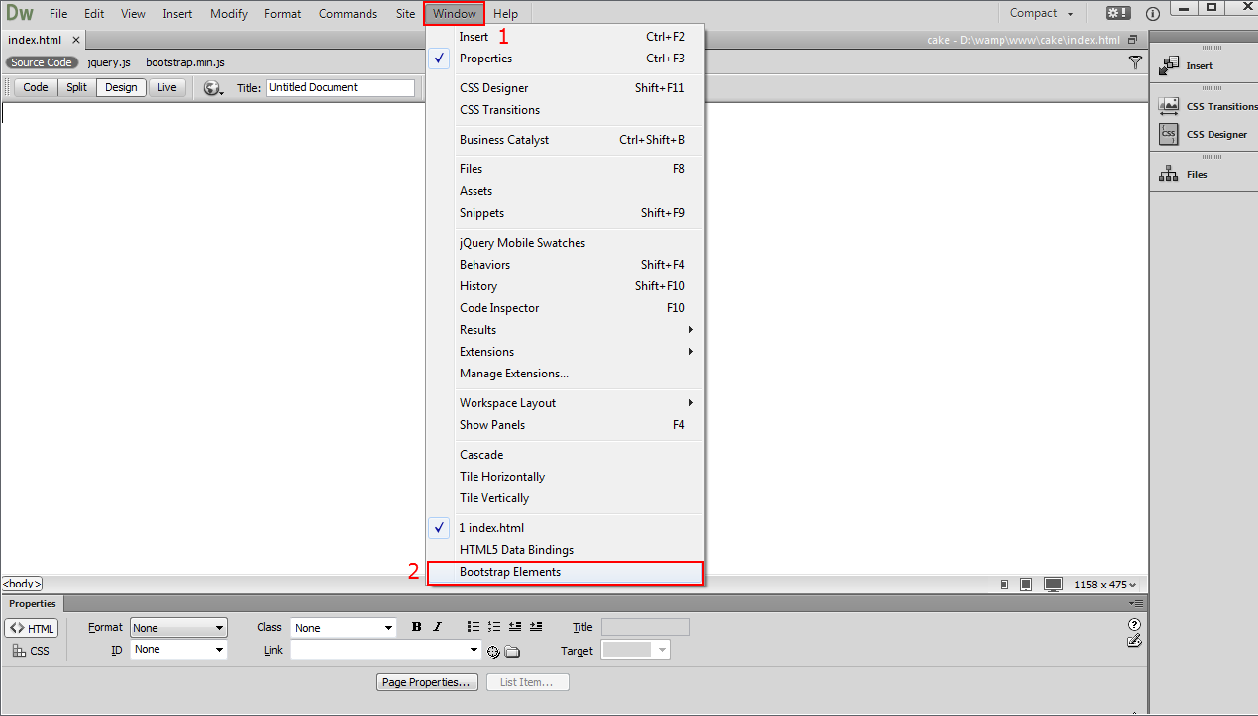This screenshot has width=1258, height=716.
Task: Open the ID dropdown in Properties
Action: (179, 650)
